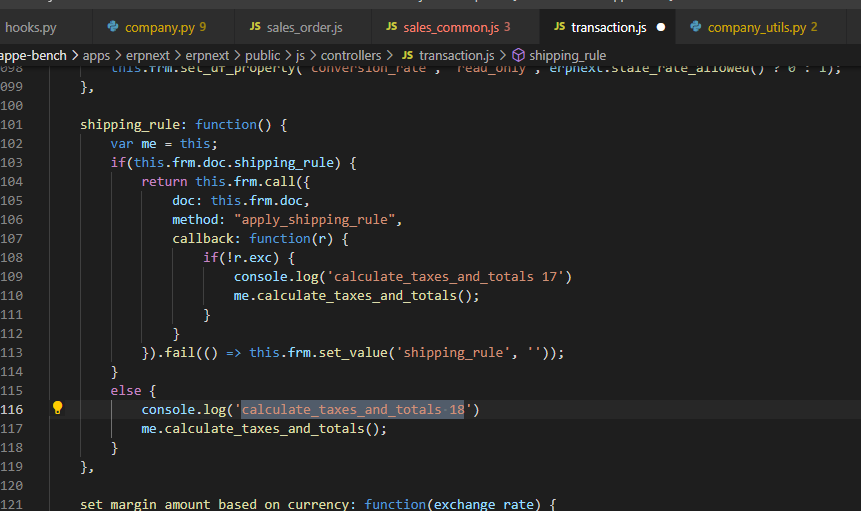The image size is (861, 511).
Task: Open the company.py tab
Action: coord(164,27)
